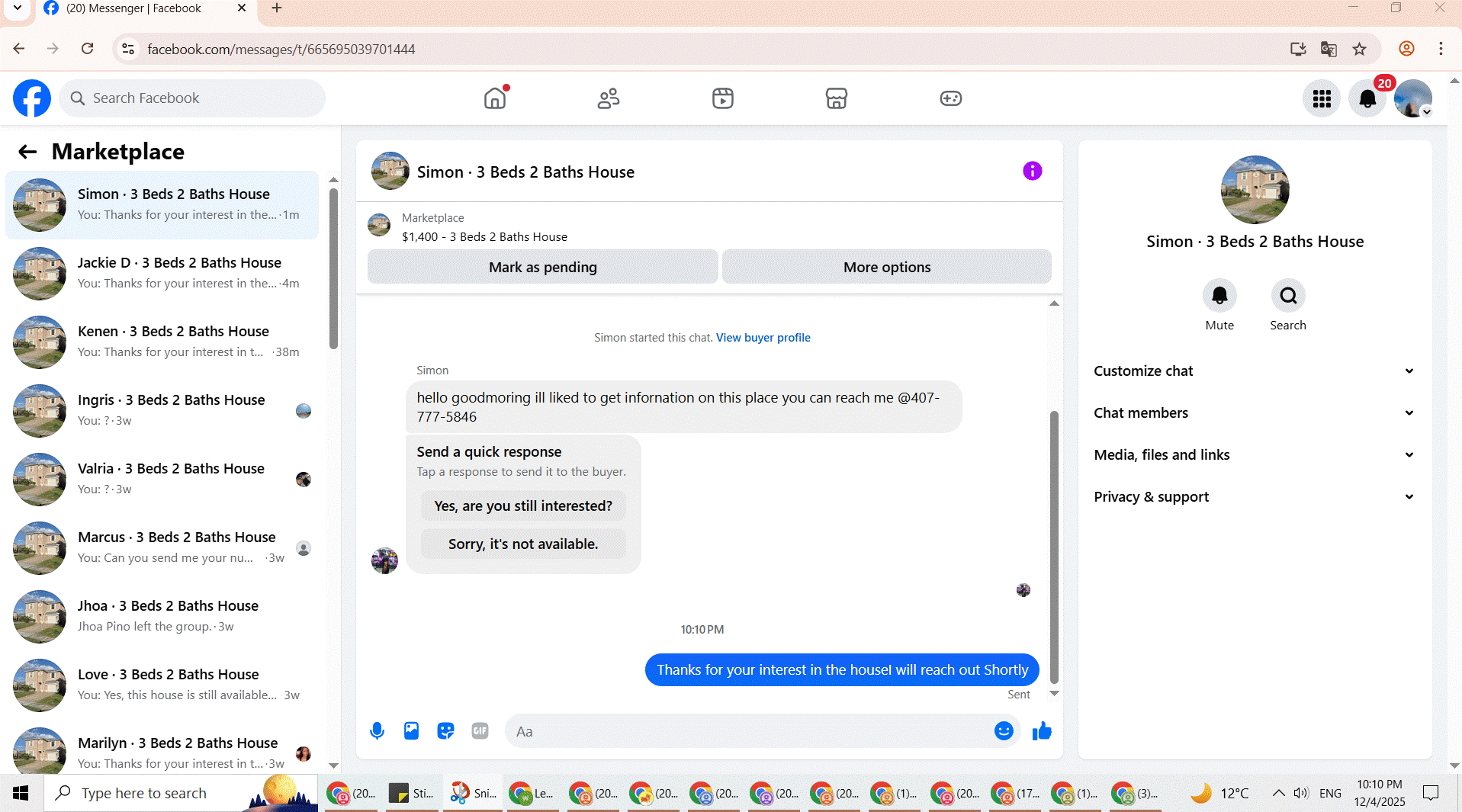Click the Facebook logo
The width and height of the screenshot is (1462, 812).
[x=32, y=98]
